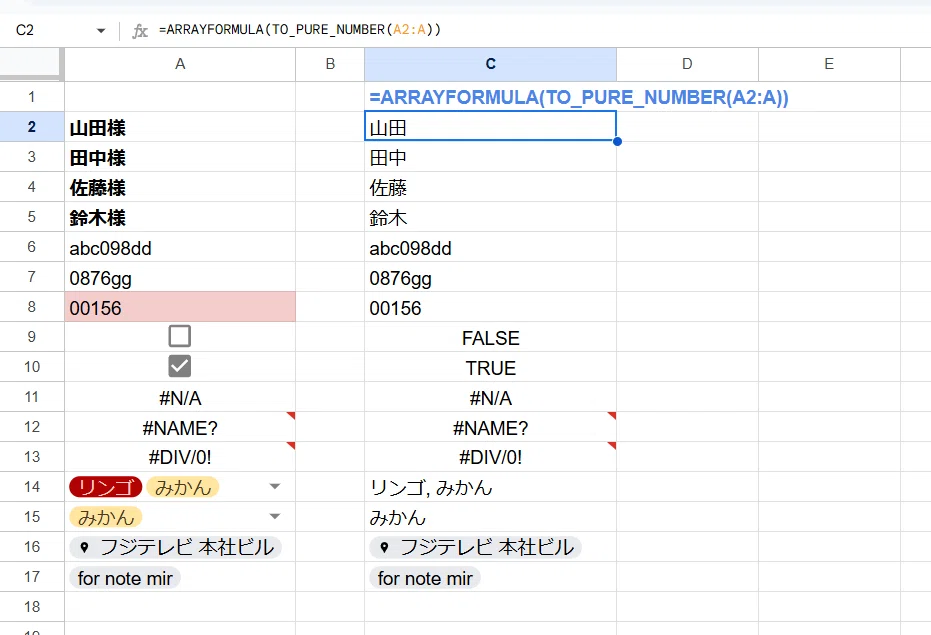Image resolution: width=931 pixels, height=635 pixels.
Task: Select cell C12 #NAME?
Action: pos(490,427)
